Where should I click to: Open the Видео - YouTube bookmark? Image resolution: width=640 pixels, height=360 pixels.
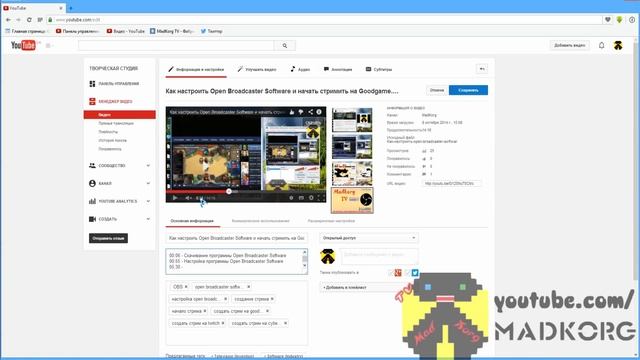[x=126, y=31]
